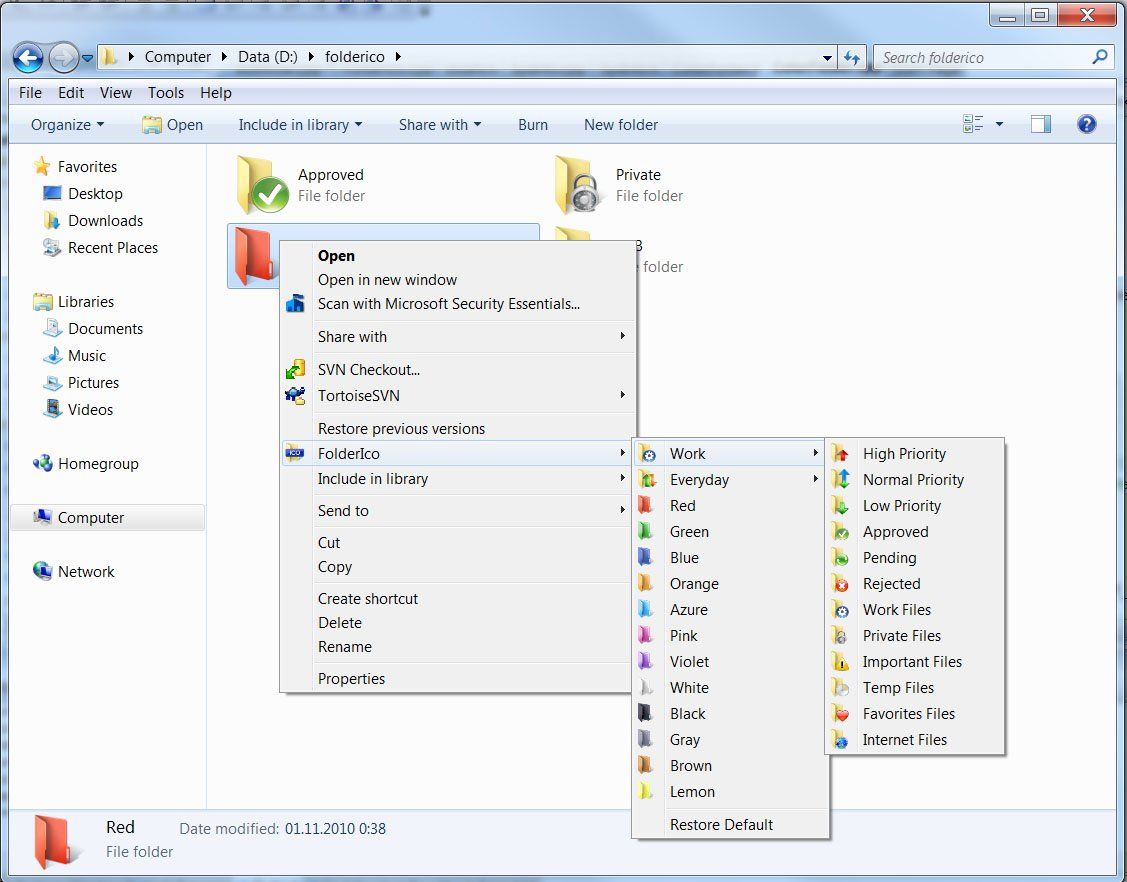Viewport: 1127px width, 882px height.
Task: Choose the Pending folder icon
Action: (x=889, y=557)
